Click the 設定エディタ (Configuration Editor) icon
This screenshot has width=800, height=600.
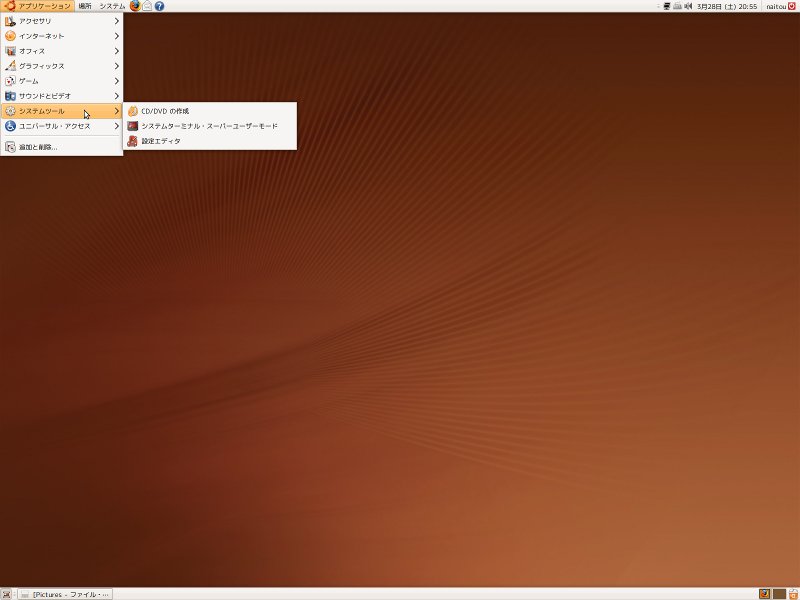(133, 141)
